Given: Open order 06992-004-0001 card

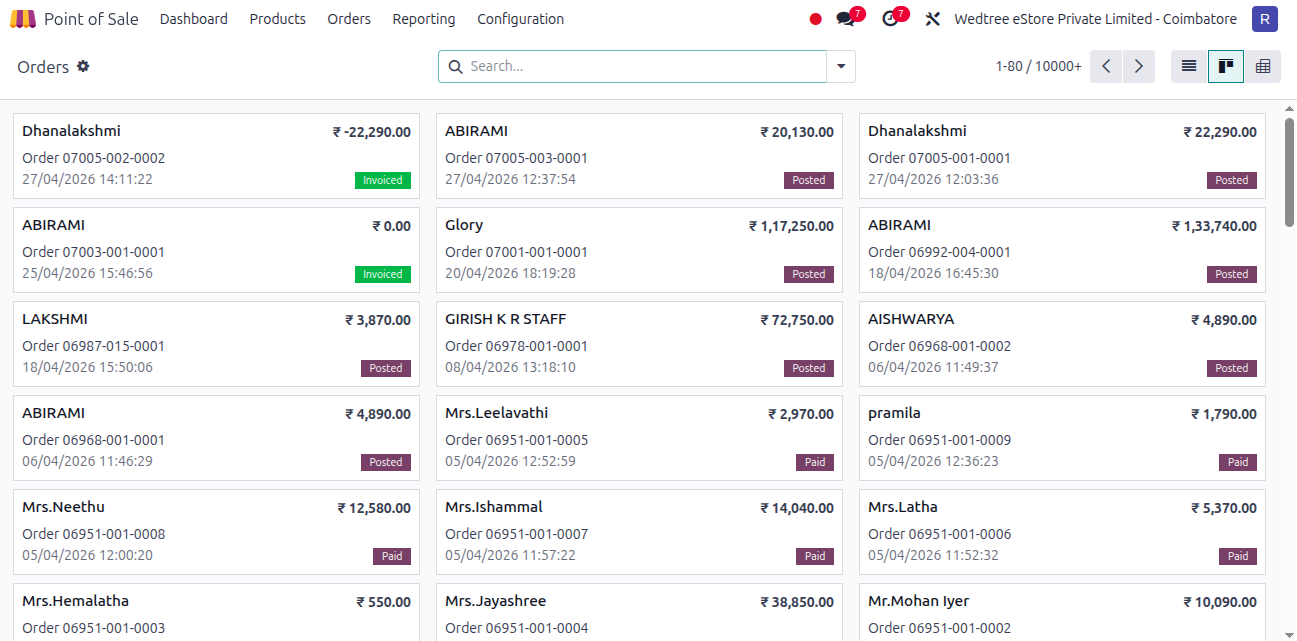Looking at the screenshot, I should click(1062, 250).
